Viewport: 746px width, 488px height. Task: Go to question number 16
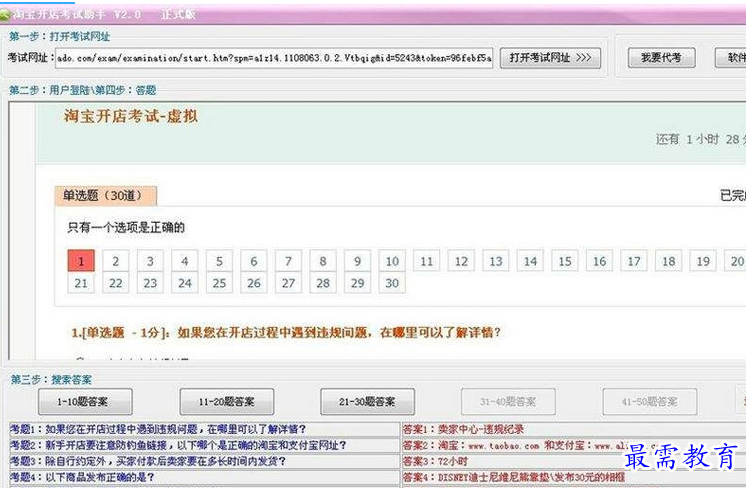599,261
